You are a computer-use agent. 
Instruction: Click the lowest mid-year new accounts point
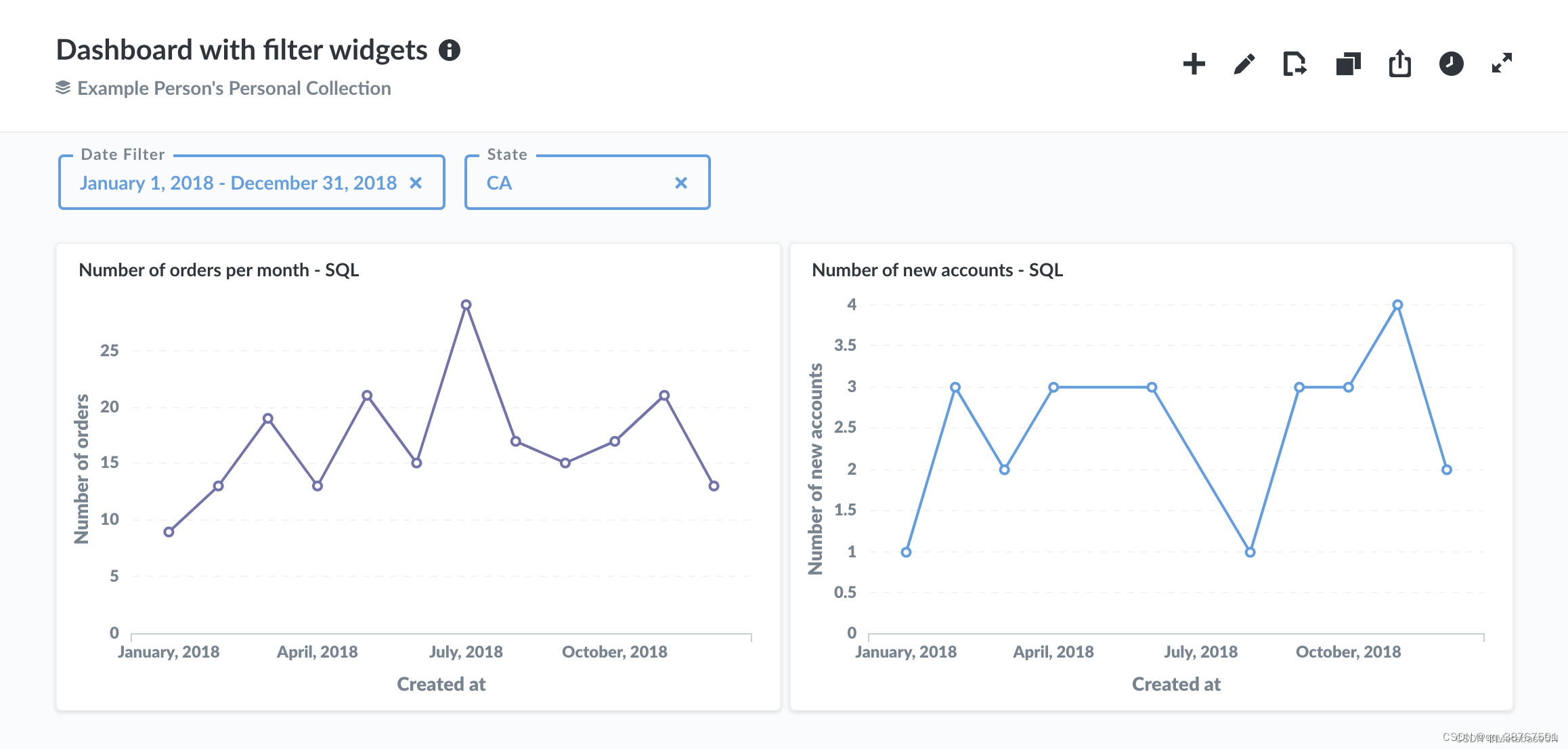(x=1250, y=552)
